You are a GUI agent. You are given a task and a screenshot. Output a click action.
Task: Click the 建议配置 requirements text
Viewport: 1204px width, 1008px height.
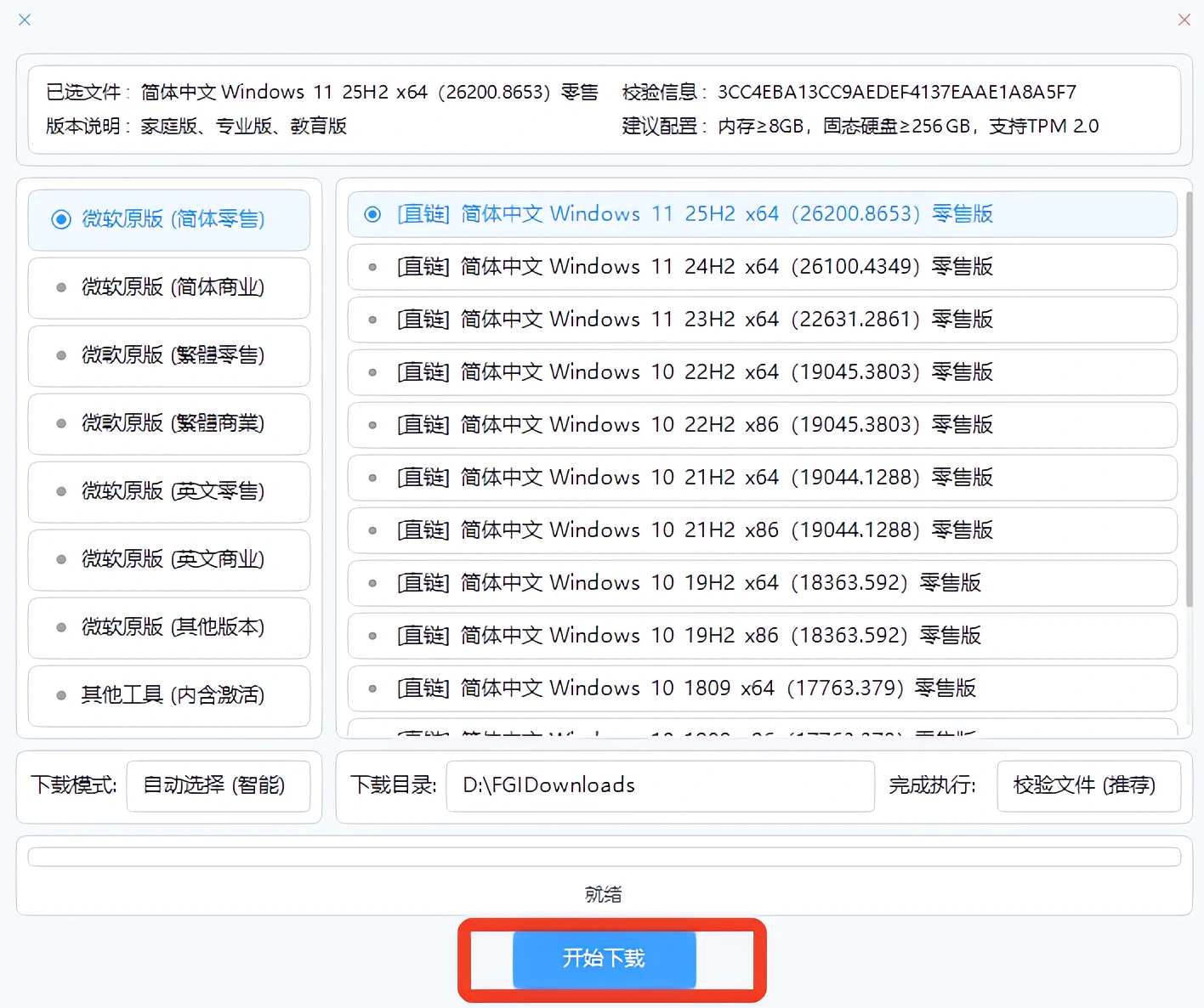pos(908,127)
